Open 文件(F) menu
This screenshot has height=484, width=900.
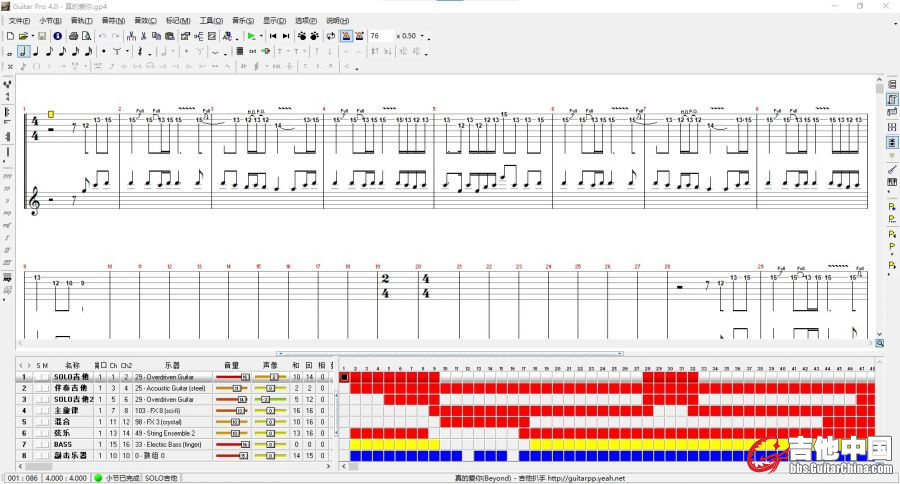tap(19, 21)
